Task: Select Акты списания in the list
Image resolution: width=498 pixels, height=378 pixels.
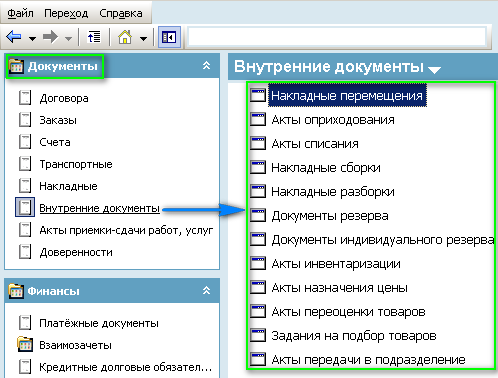Action: click(315, 144)
